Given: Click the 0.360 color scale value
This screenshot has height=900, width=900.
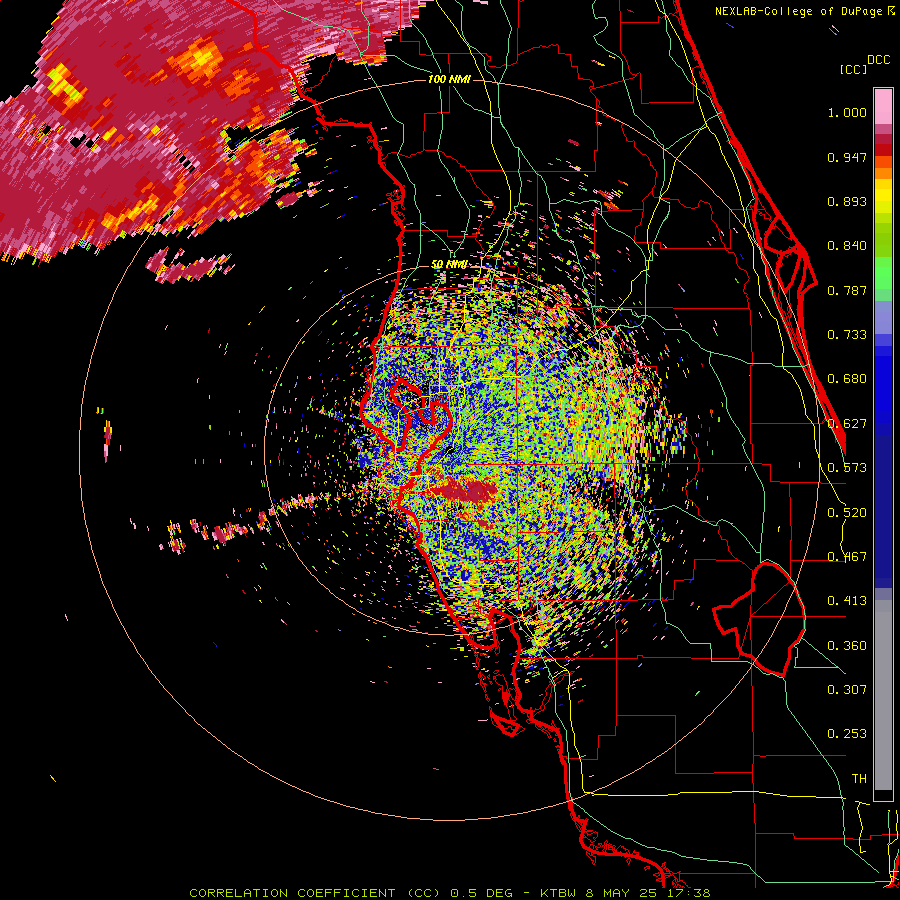Looking at the screenshot, I should coord(847,646).
